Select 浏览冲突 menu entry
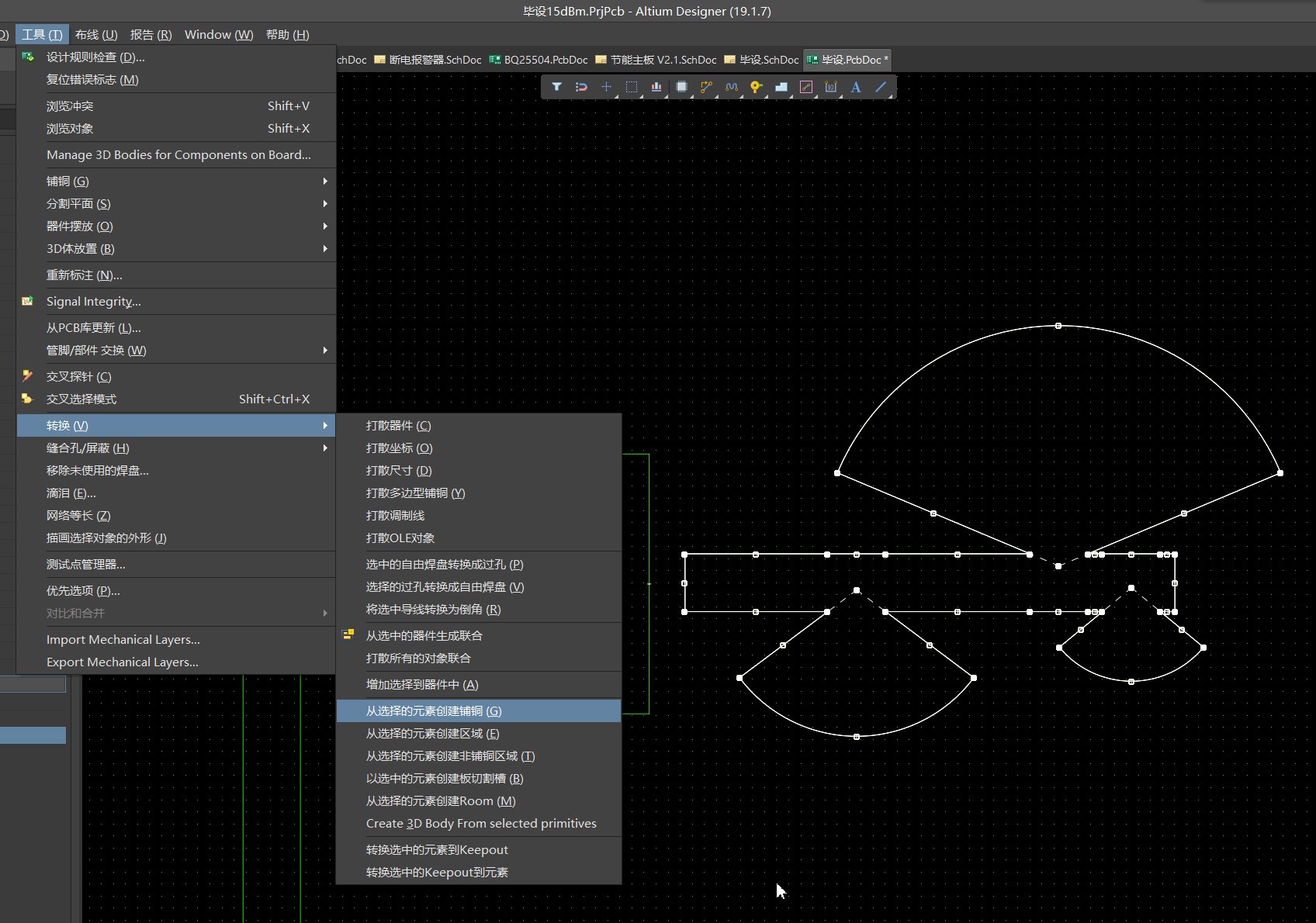1316x923 pixels. 176,106
